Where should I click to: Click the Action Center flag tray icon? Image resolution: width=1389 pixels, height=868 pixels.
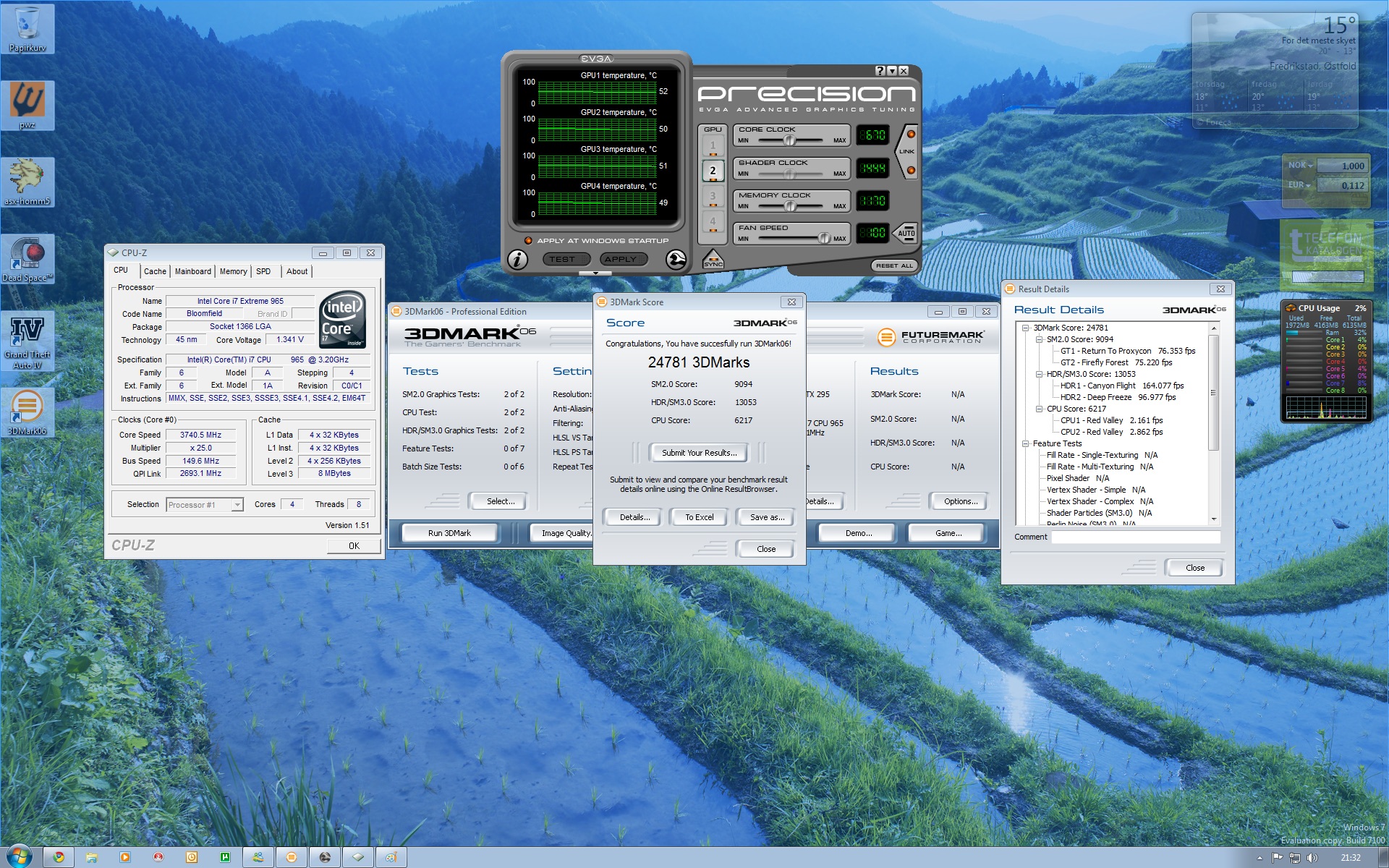[x=1277, y=858]
